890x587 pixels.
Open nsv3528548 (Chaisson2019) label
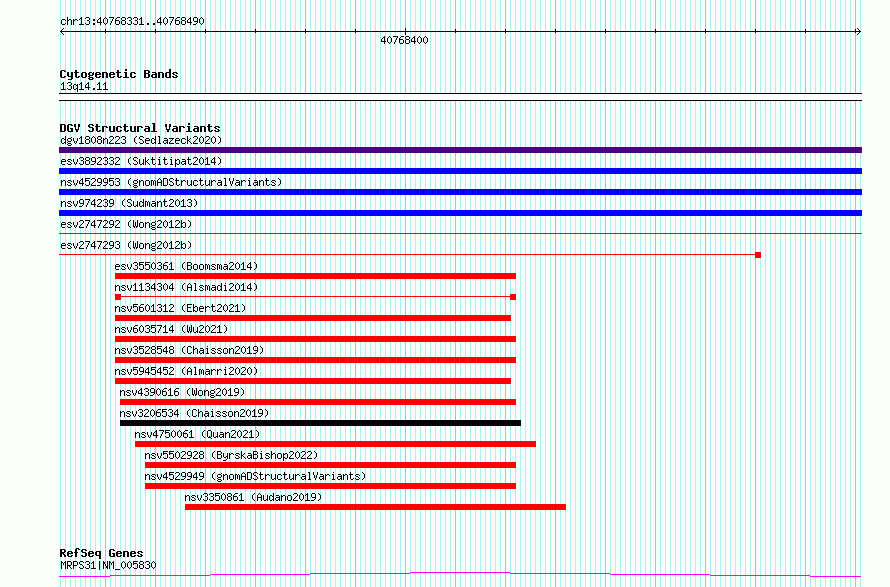click(x=190, y=350)
